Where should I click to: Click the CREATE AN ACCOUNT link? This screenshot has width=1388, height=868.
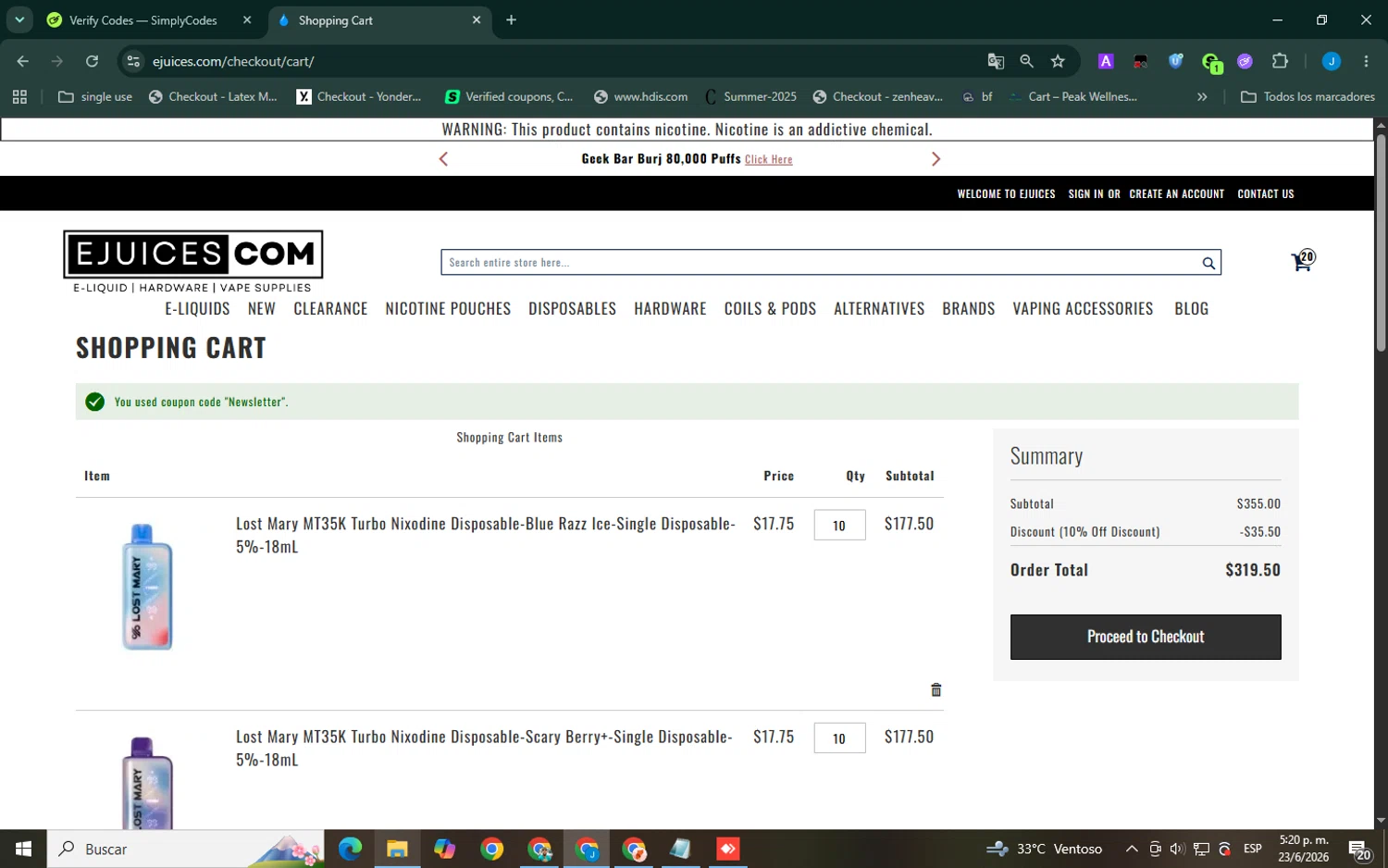(1177, 194)
